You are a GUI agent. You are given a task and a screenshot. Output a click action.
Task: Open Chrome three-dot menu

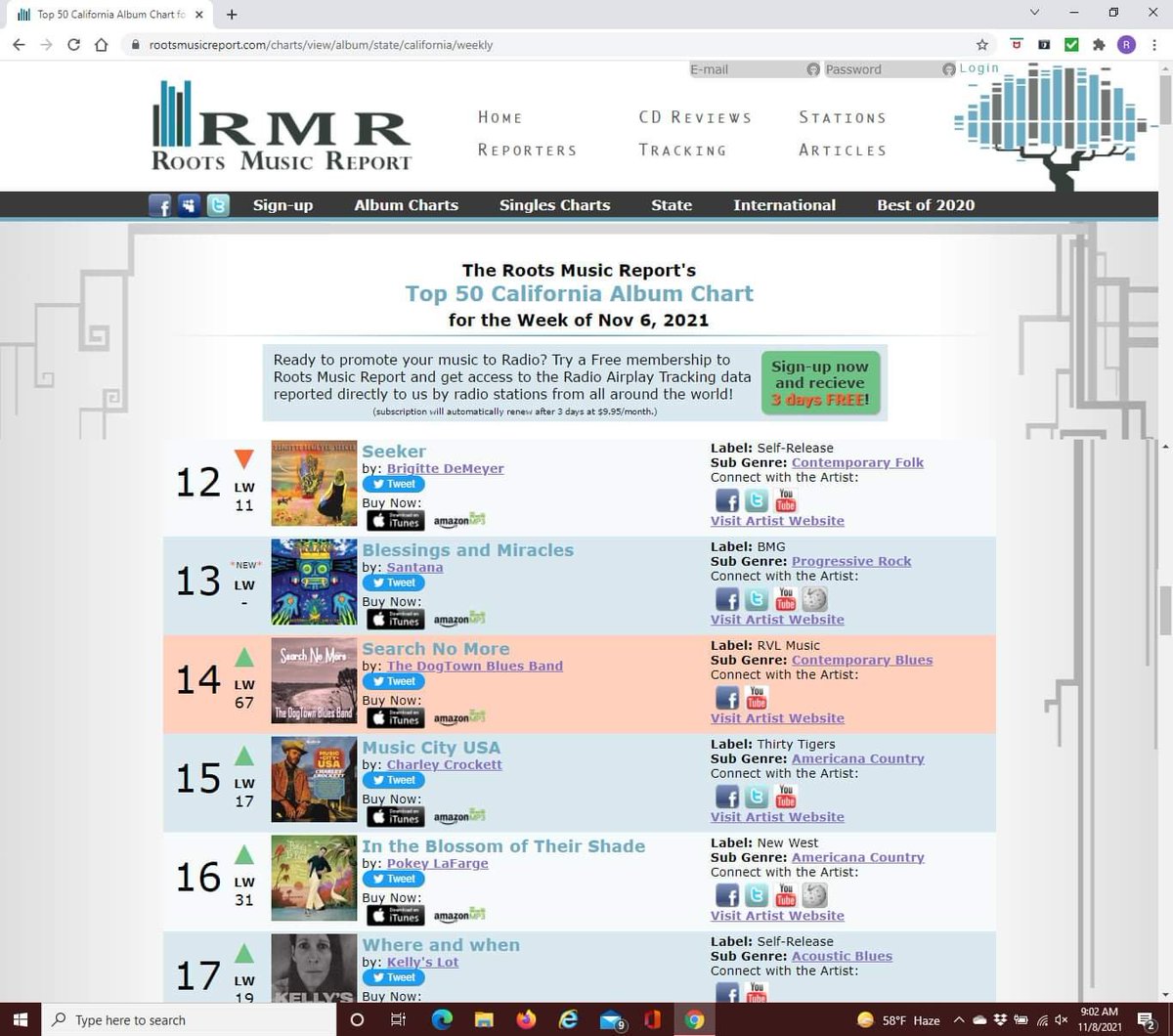point(1154,45)
